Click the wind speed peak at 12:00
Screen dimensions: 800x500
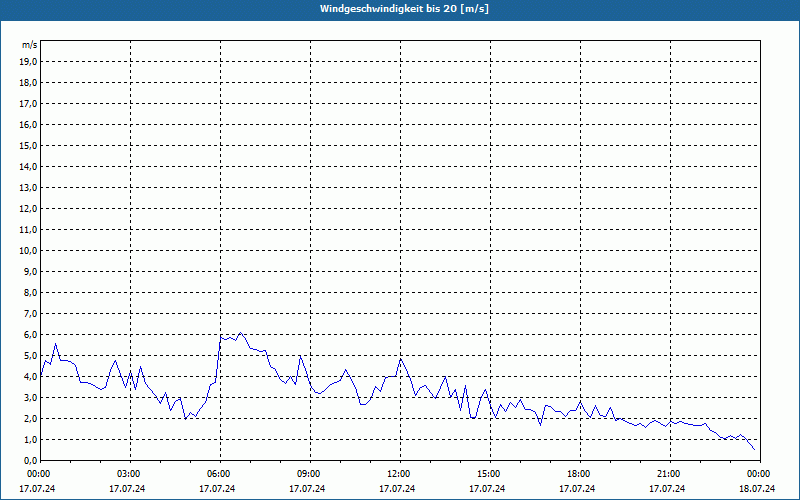click(x=401, y=359)
